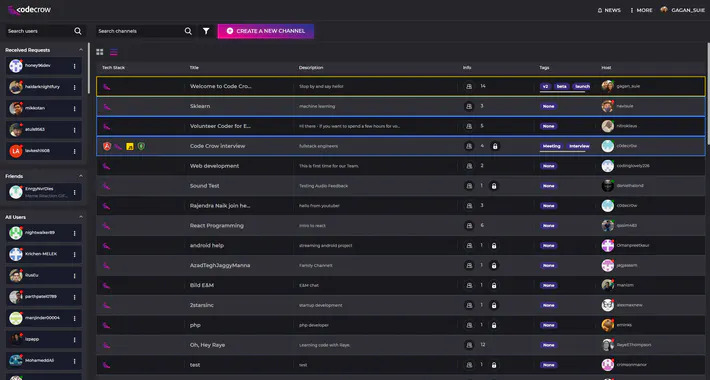Click the Meeting tag
This screenshot has height=380, width=710.
552,146
